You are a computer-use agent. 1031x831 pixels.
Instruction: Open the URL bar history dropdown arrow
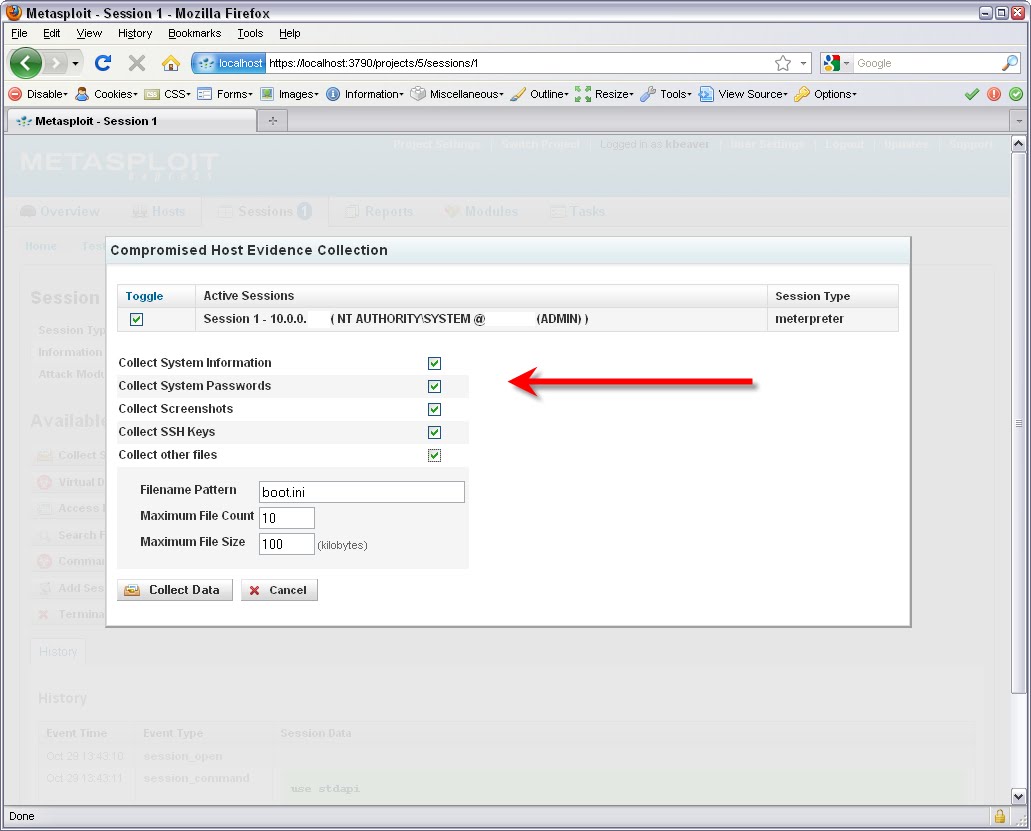[x=803, y=64]
